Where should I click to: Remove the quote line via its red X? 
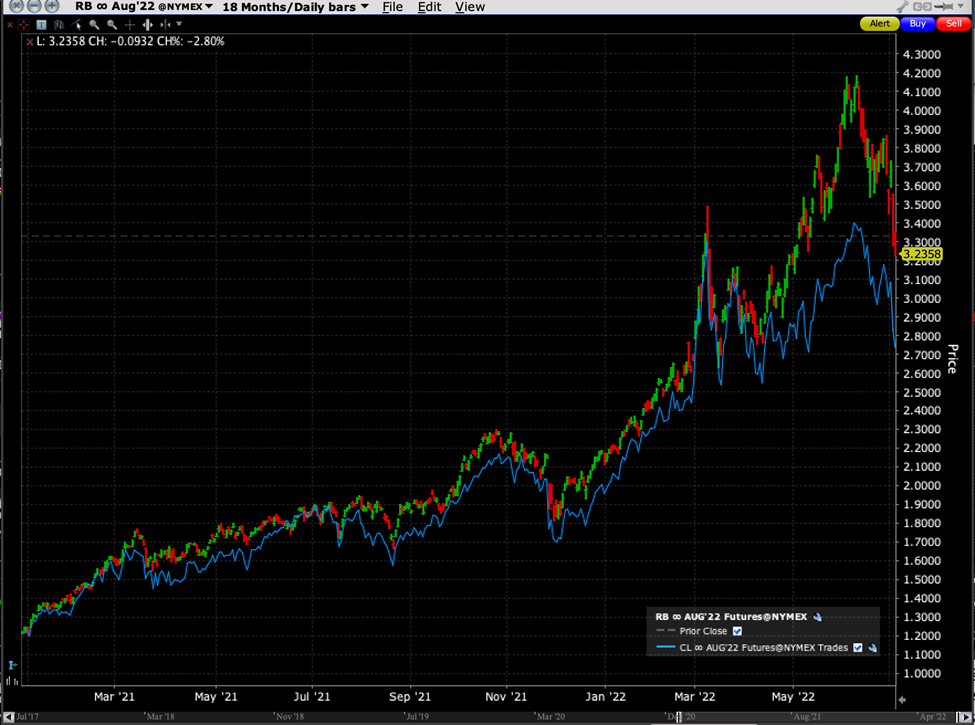coord(29,42)
